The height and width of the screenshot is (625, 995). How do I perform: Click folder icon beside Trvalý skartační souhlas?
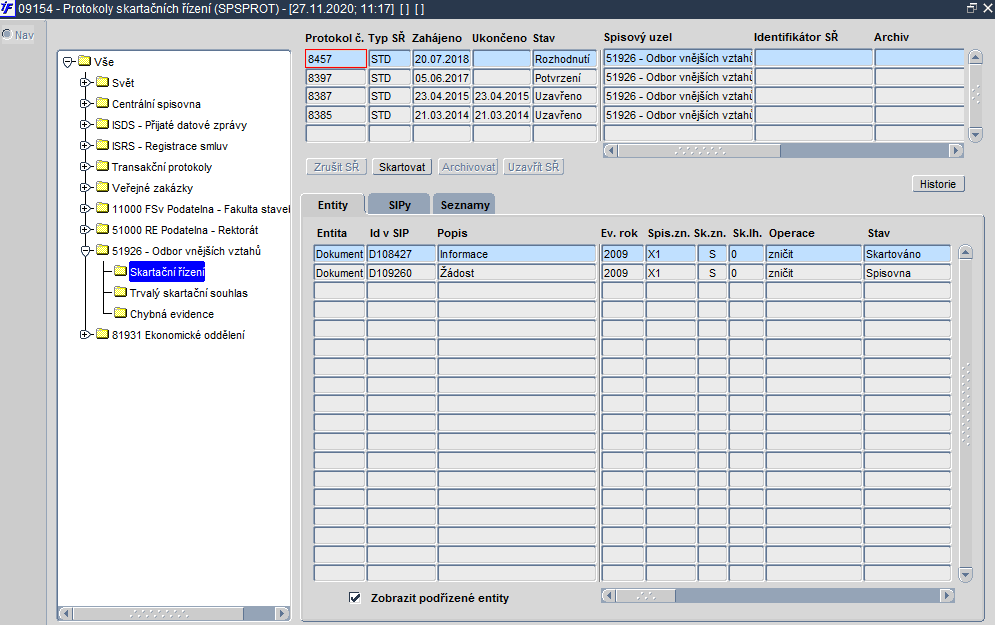[120, 293]
